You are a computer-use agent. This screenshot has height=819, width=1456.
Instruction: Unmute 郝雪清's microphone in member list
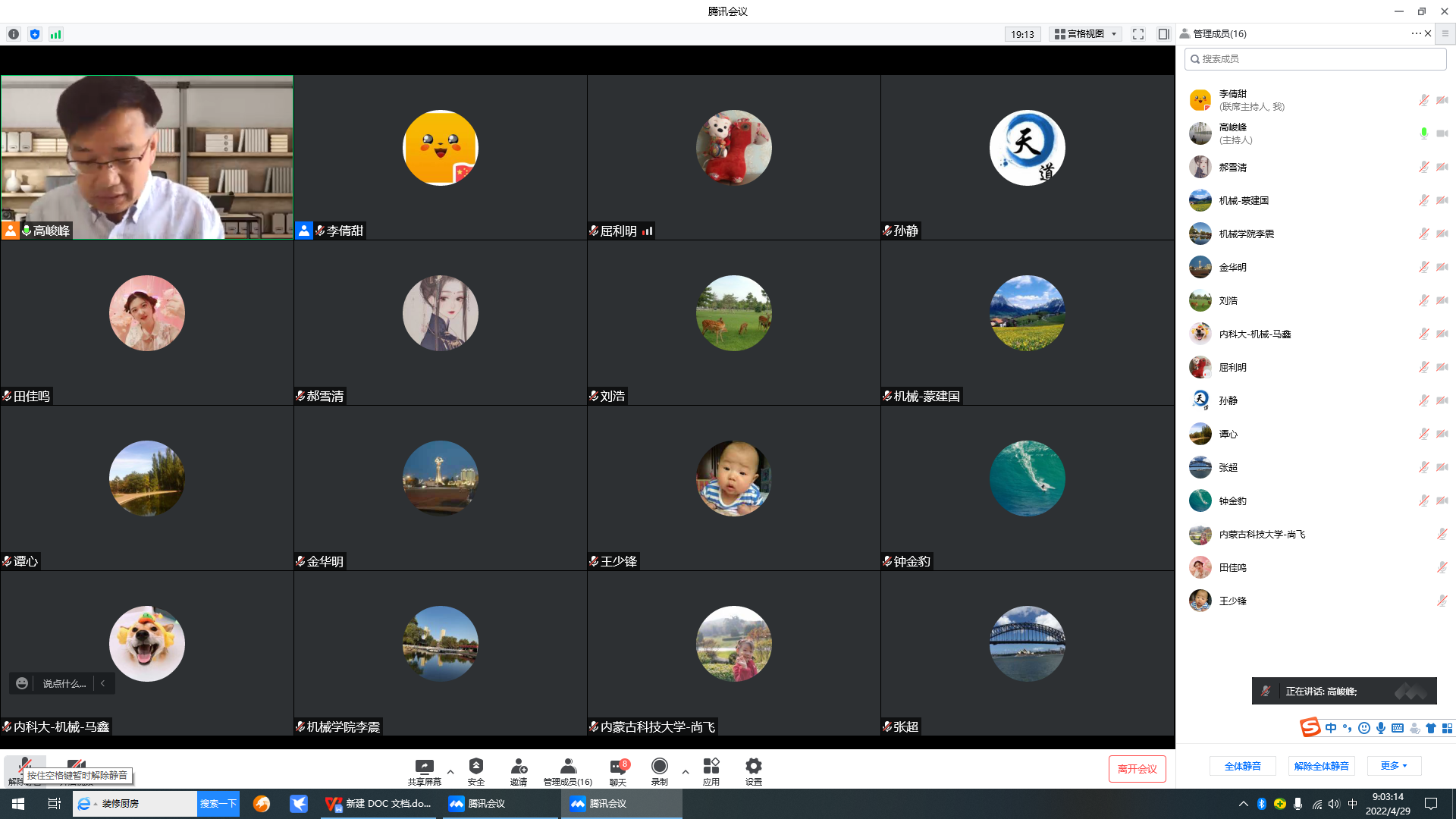coord(1423,167)
